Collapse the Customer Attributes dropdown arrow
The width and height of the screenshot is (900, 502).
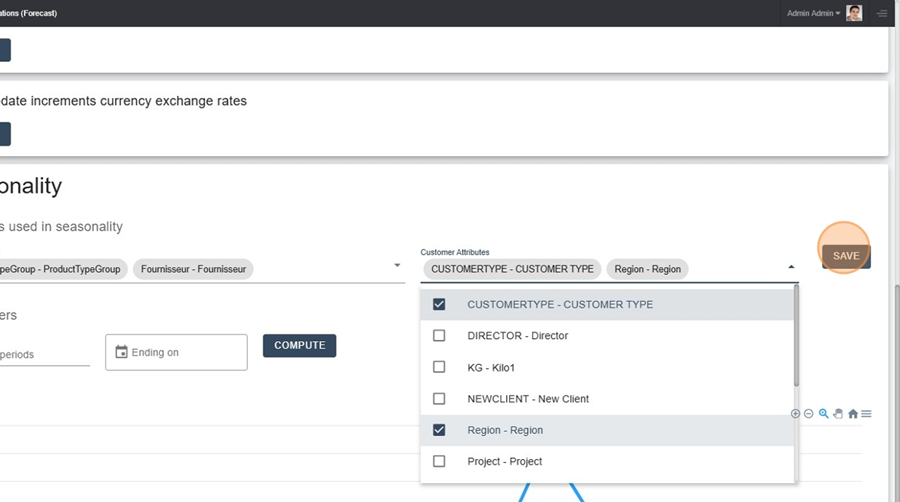(791, 267)
